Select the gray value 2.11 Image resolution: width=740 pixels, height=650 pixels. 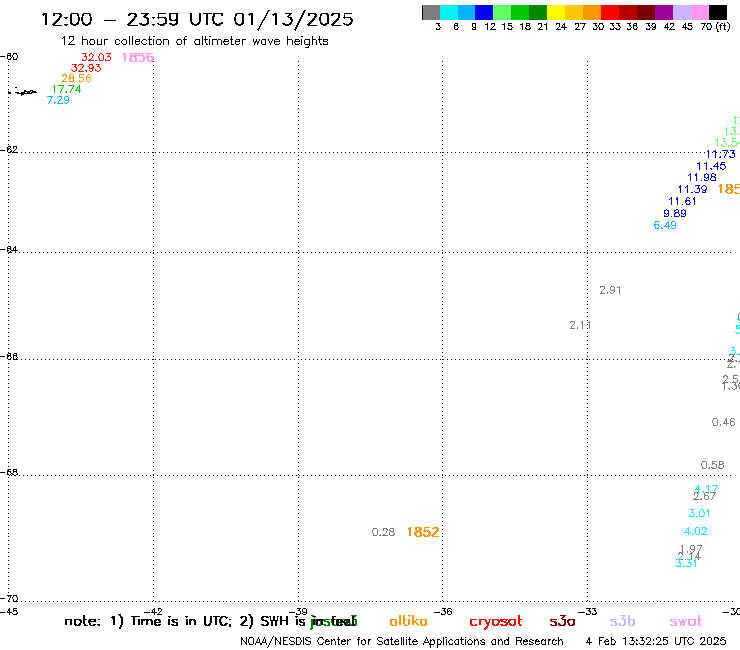pyautogui.click(x=580, y=325)
